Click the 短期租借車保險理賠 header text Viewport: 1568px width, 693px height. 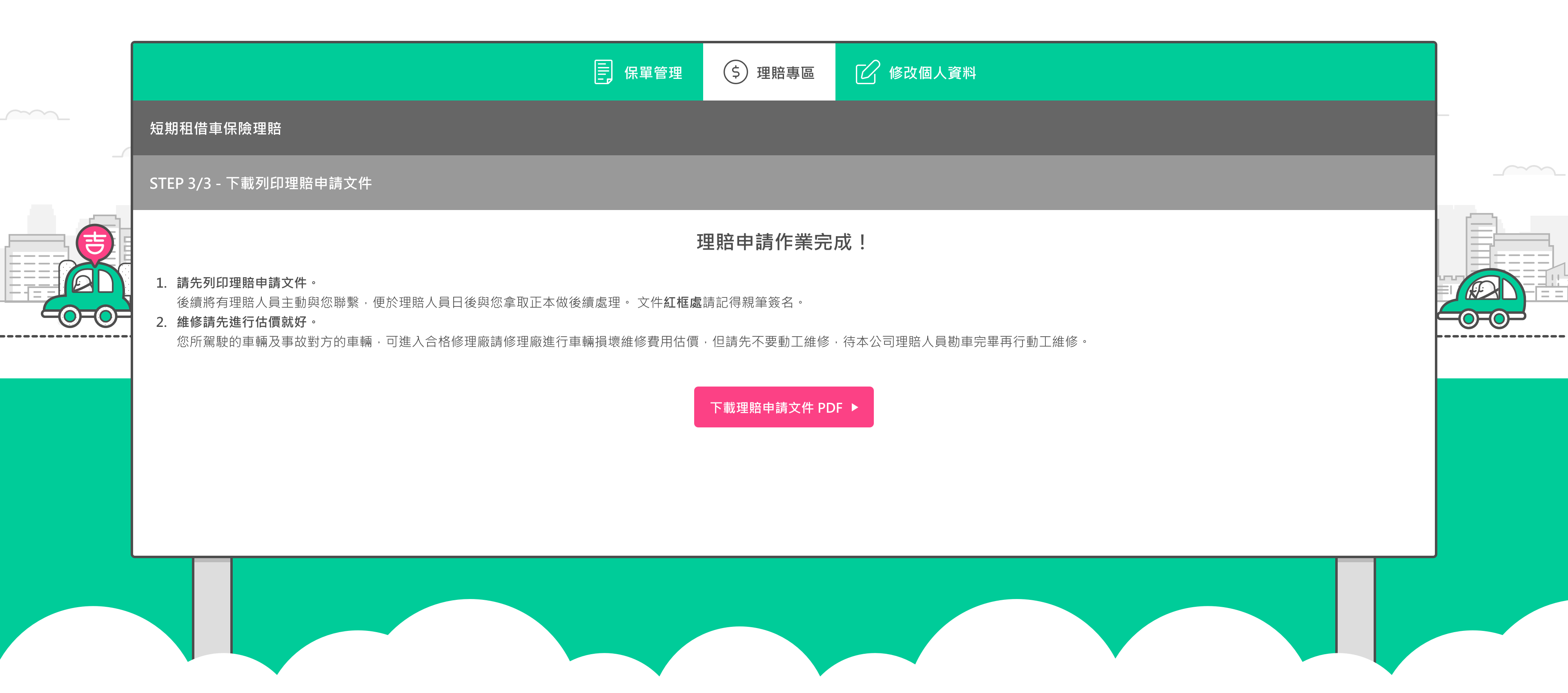pyautogui.click(x=216, y=128)
